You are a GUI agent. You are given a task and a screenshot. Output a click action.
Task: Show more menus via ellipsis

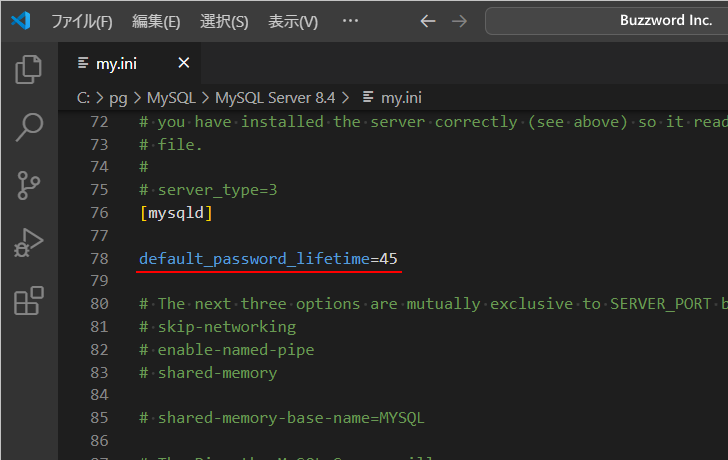(x=350, y=21)
